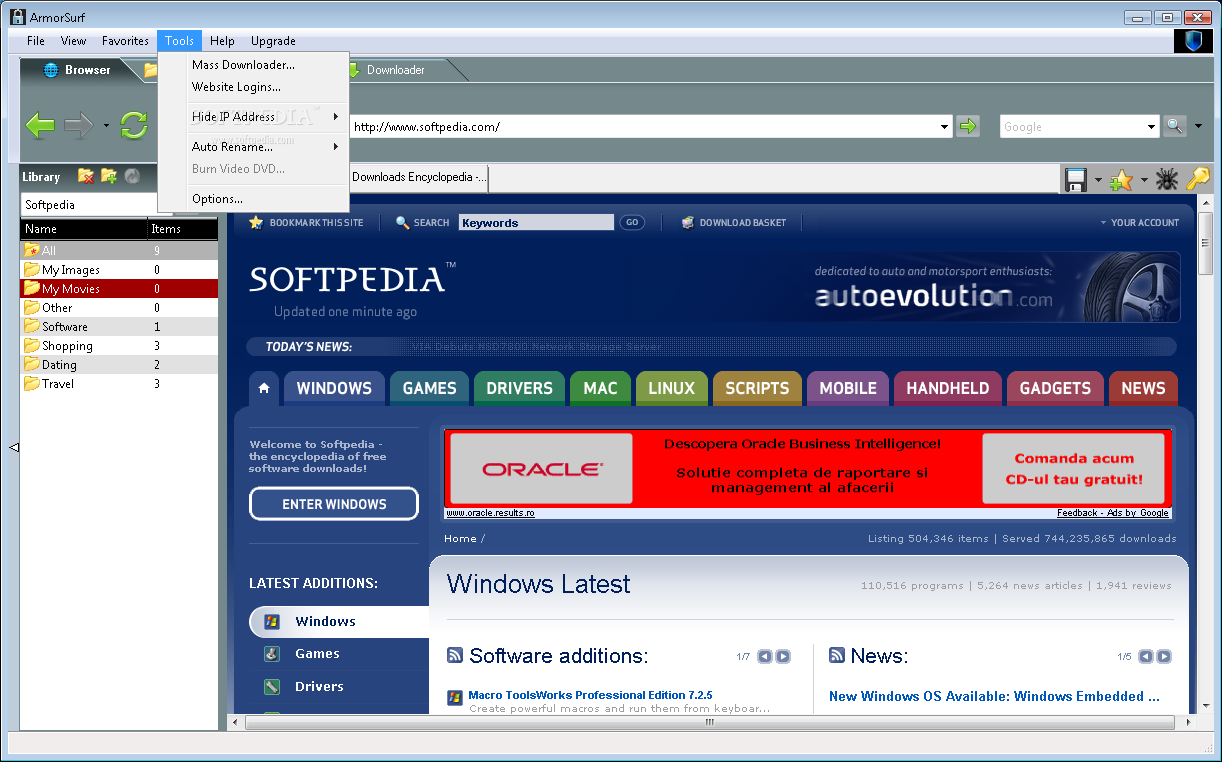Click the delete folder icon in Library
Image resolution: width=1222 pixels, height=762 pixels.
86,176
